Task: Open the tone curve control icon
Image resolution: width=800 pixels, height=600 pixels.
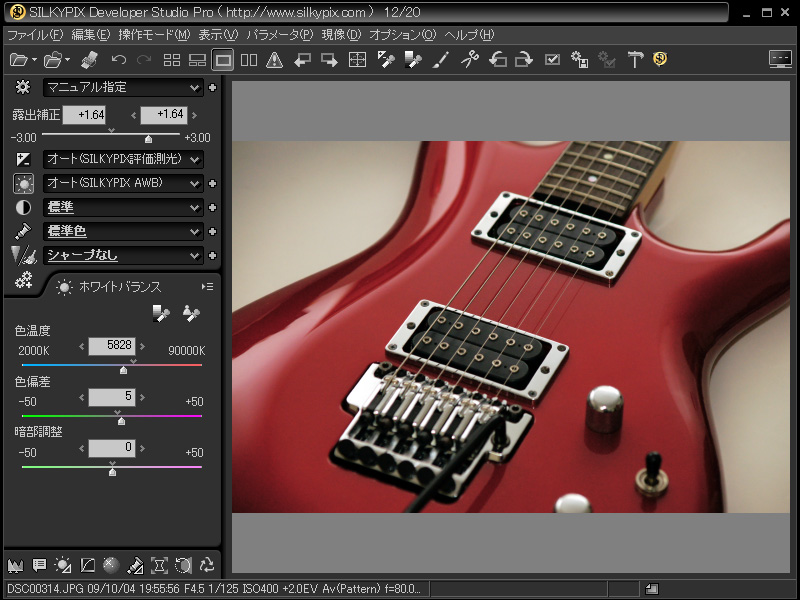Action: pos(87,565)
